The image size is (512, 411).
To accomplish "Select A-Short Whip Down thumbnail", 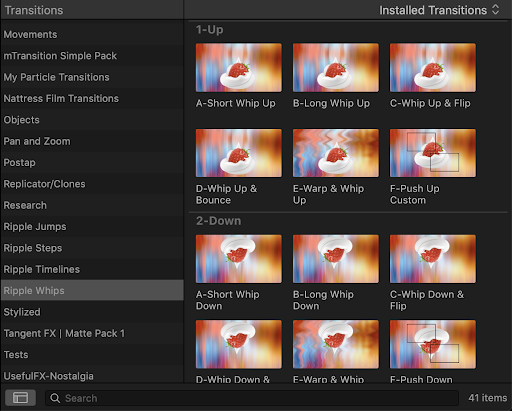I will click(239, 259).
